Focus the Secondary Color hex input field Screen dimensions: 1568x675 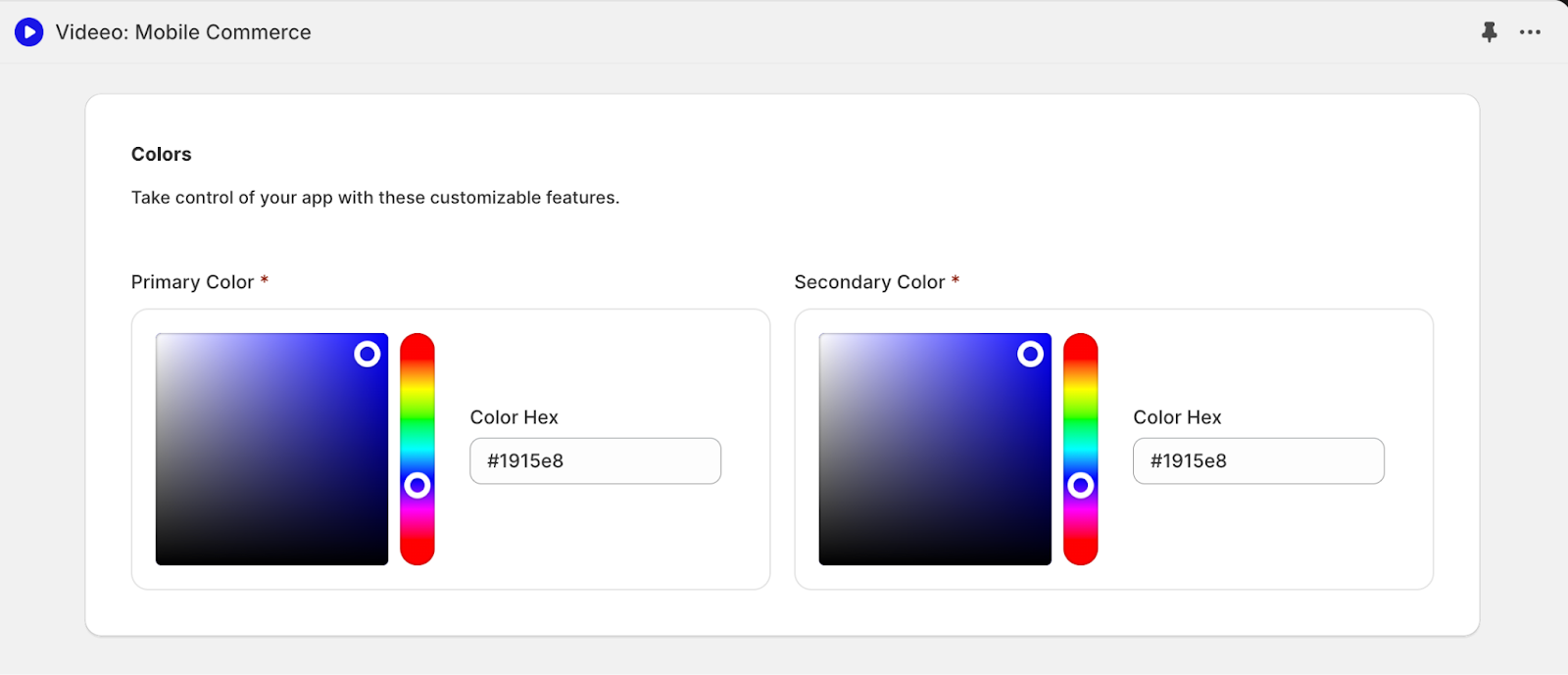click(1258, 460)
